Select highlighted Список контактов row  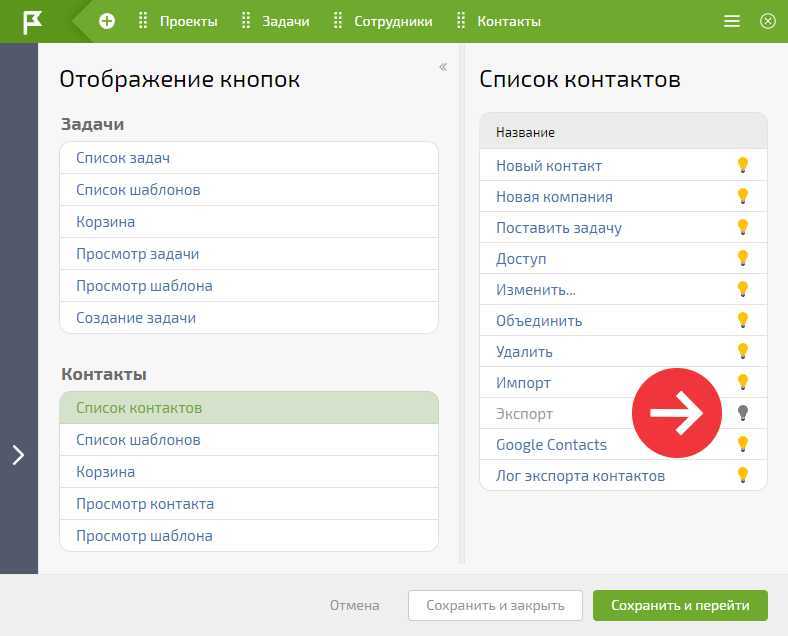point(249,407)
